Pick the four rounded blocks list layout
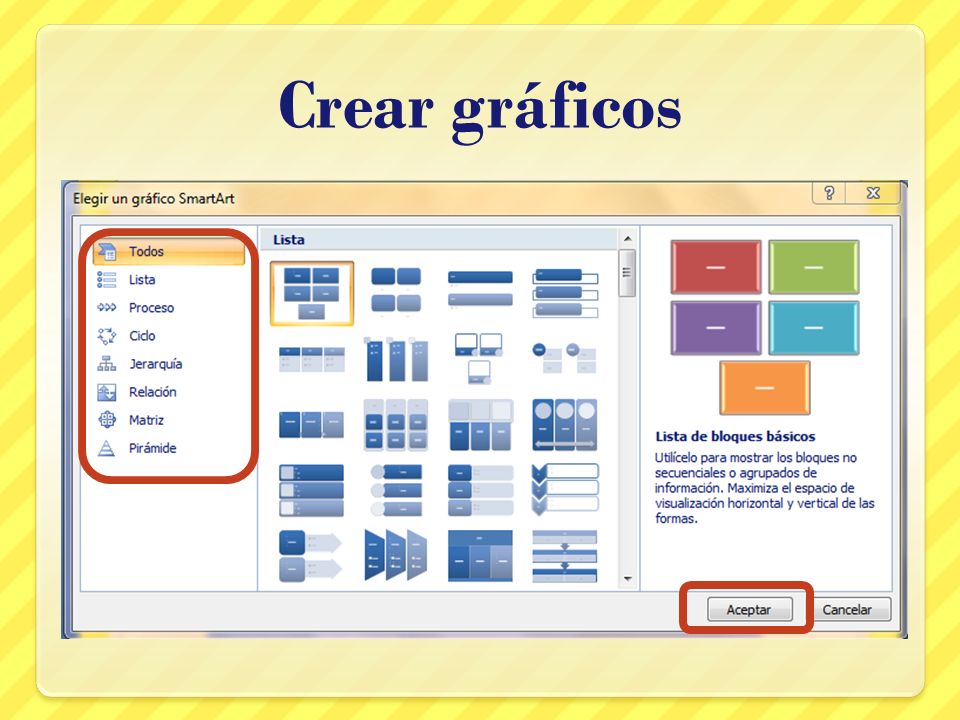 click(x=396, y=290)
